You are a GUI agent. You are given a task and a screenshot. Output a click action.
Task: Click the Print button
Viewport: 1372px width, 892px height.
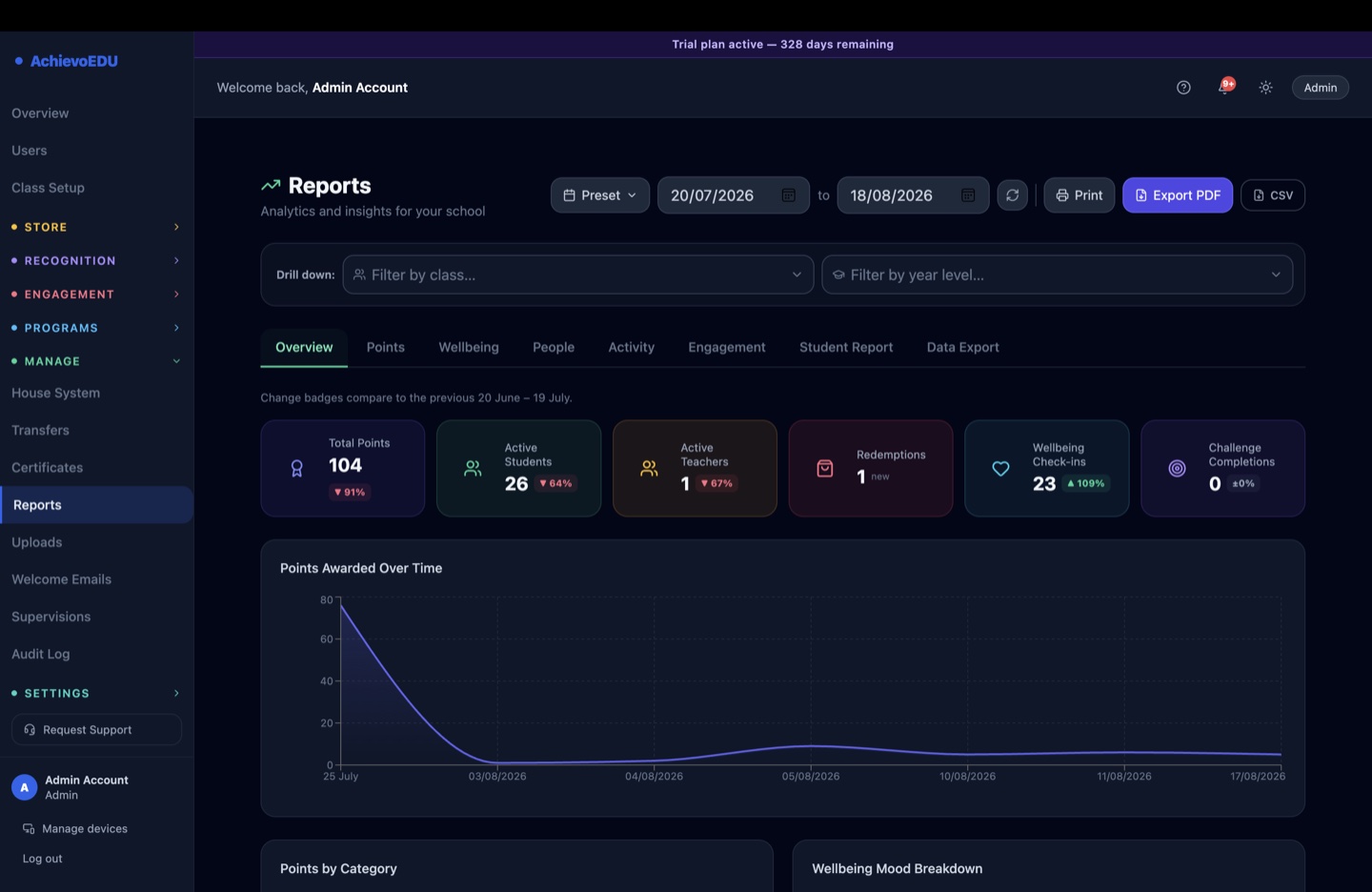coord(1079,195)
